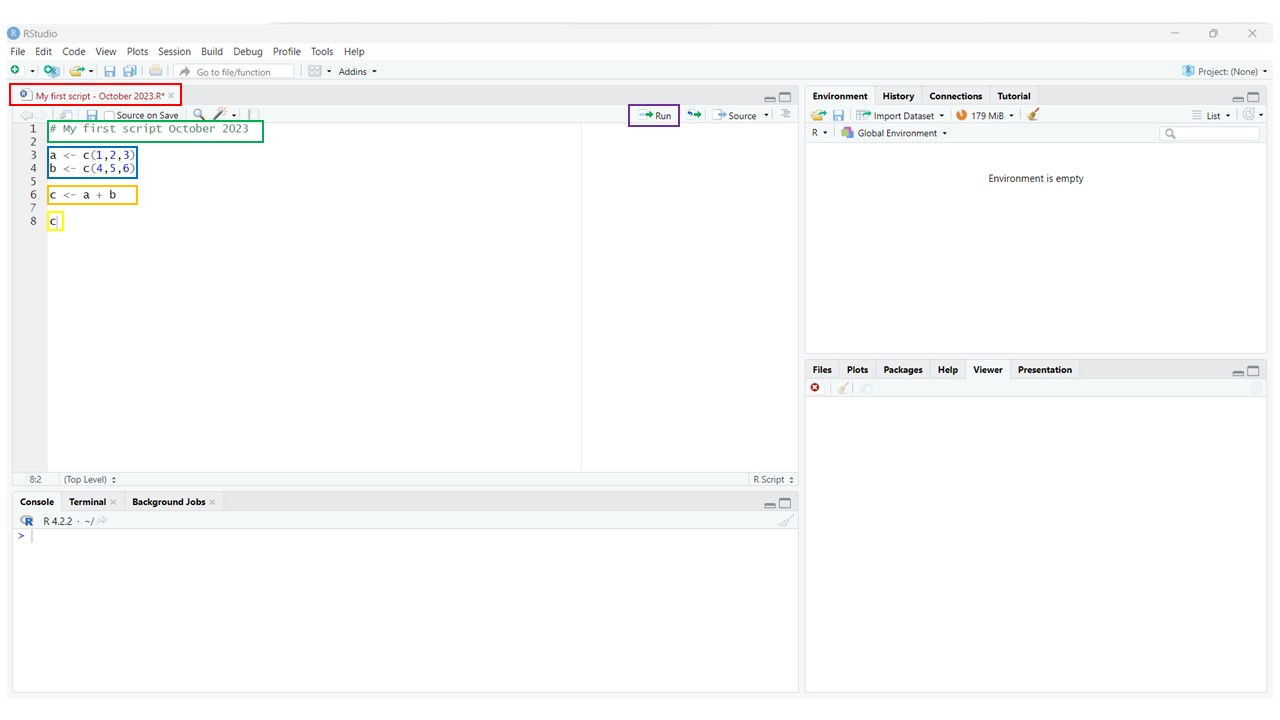This screenshot has height=720, width=1280.
Task: Switch to the Background Jobs tab
Action: tap(168, 502)
